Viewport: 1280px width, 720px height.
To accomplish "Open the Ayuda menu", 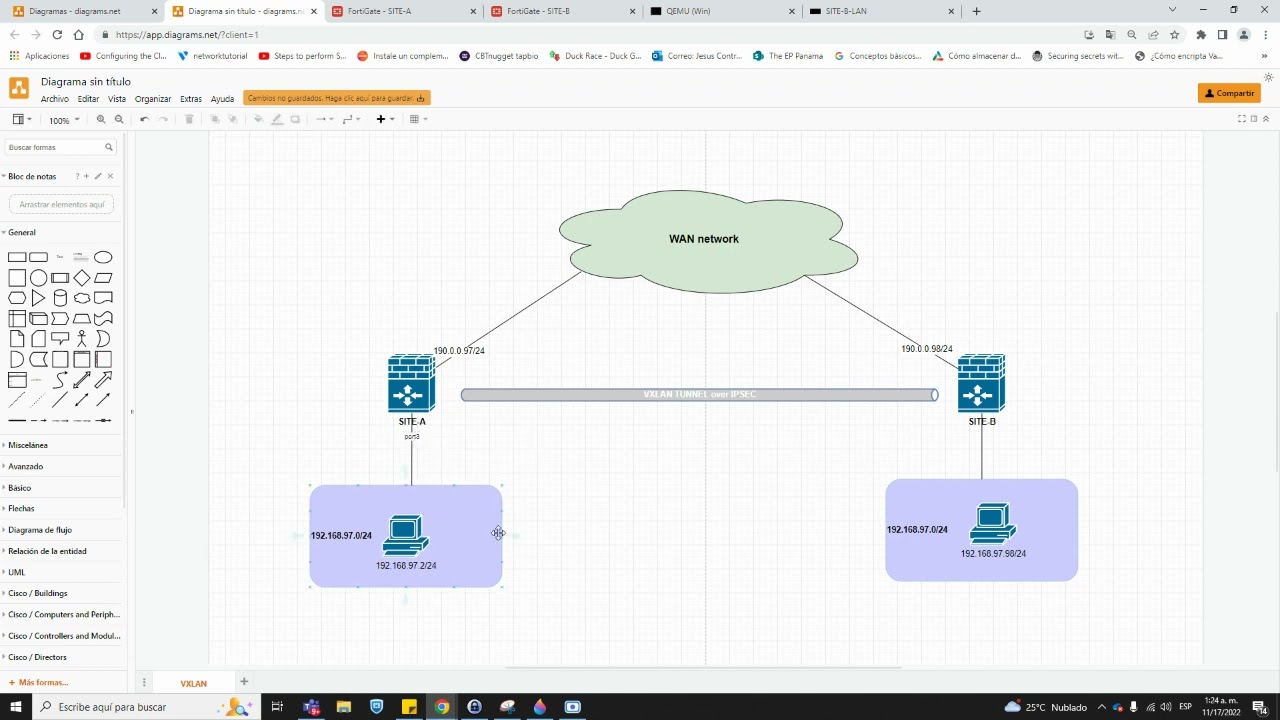I will tap(222, 99).
